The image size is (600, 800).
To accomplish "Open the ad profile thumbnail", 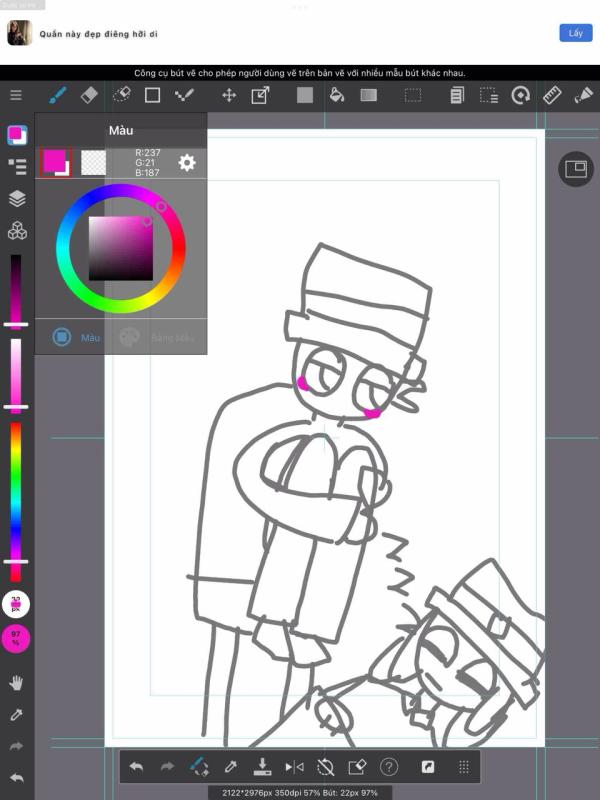I will pos(20,33).
